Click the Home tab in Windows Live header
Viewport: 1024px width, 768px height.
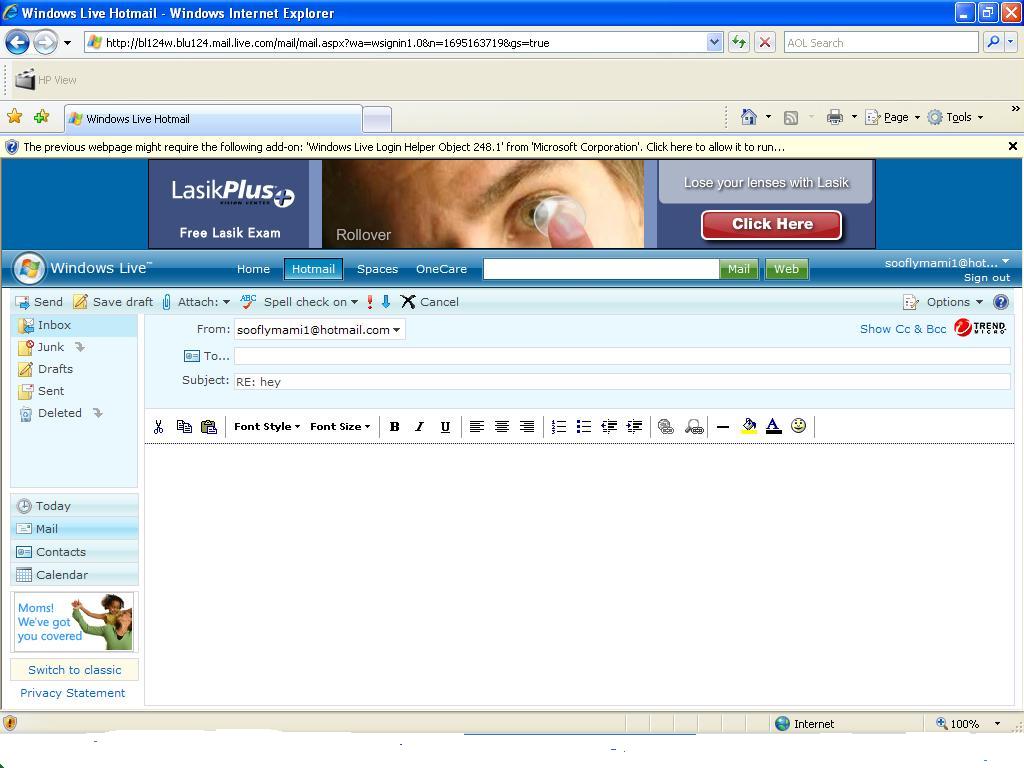[x=253, y=269]
